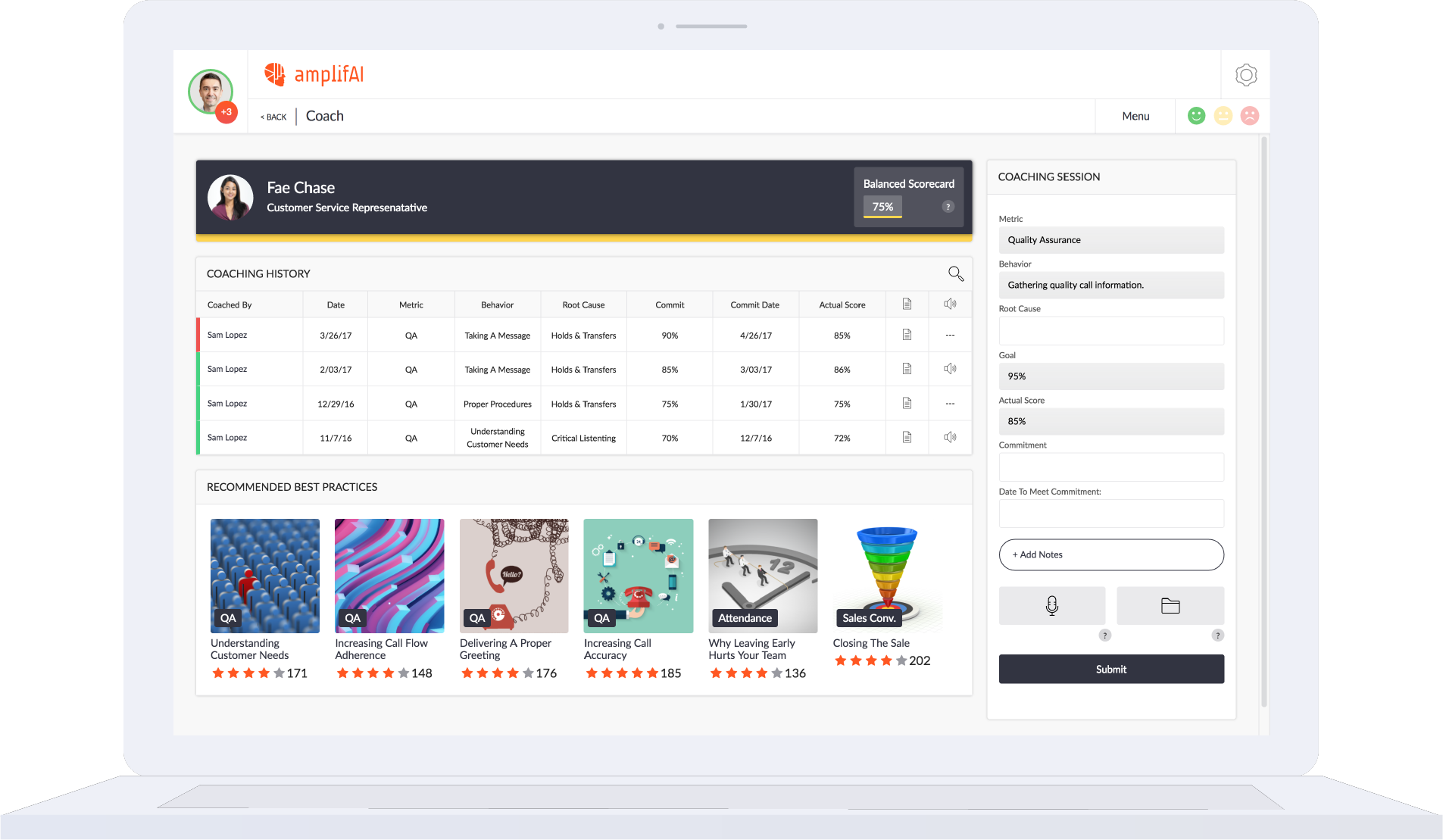
Task: Click the Date column header
Action: 336,305
